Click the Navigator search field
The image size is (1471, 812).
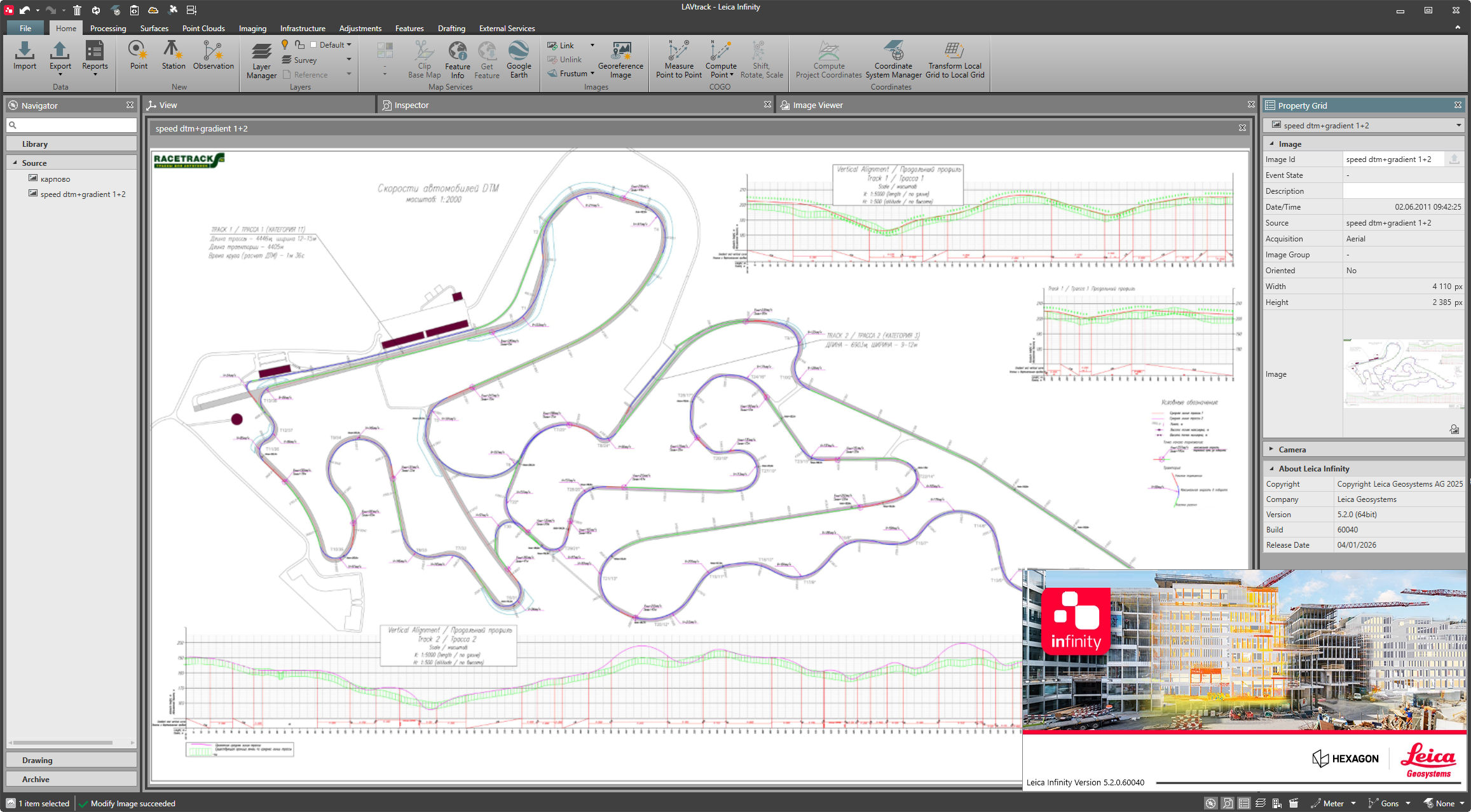pos(71,125)
